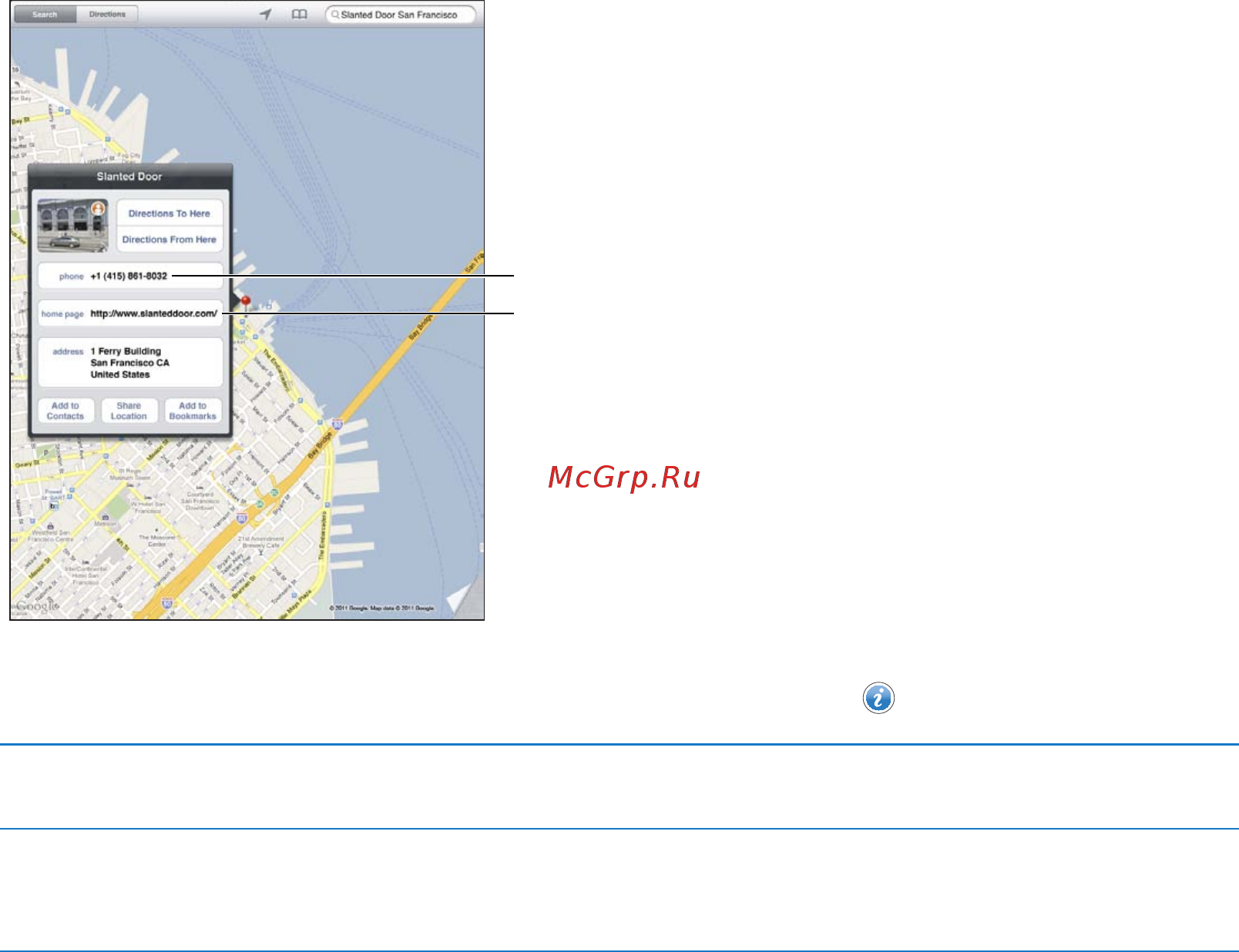The height and width of the screenshot is (952, 1239).
Task: Click the blue info icon
Action: coord(878,698)
